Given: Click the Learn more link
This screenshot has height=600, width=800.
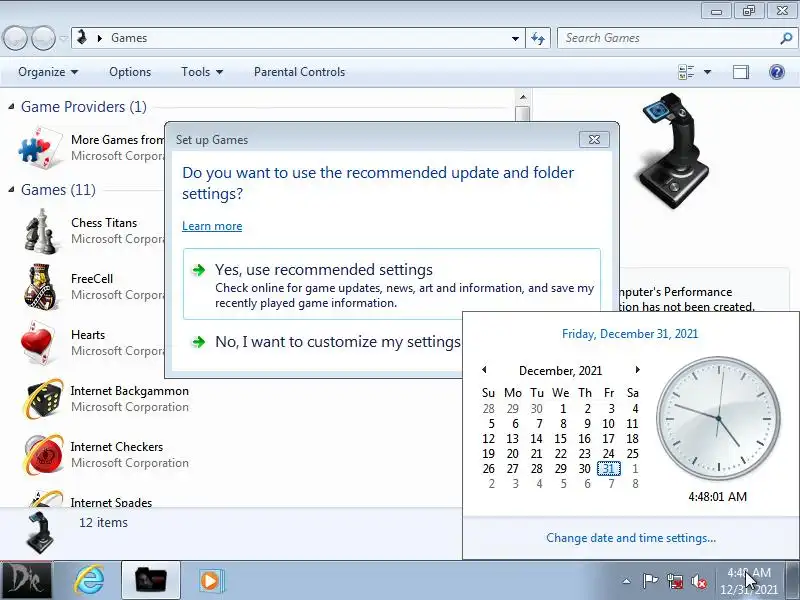Looking at the screenshot, I should click(x=212, y=226).
